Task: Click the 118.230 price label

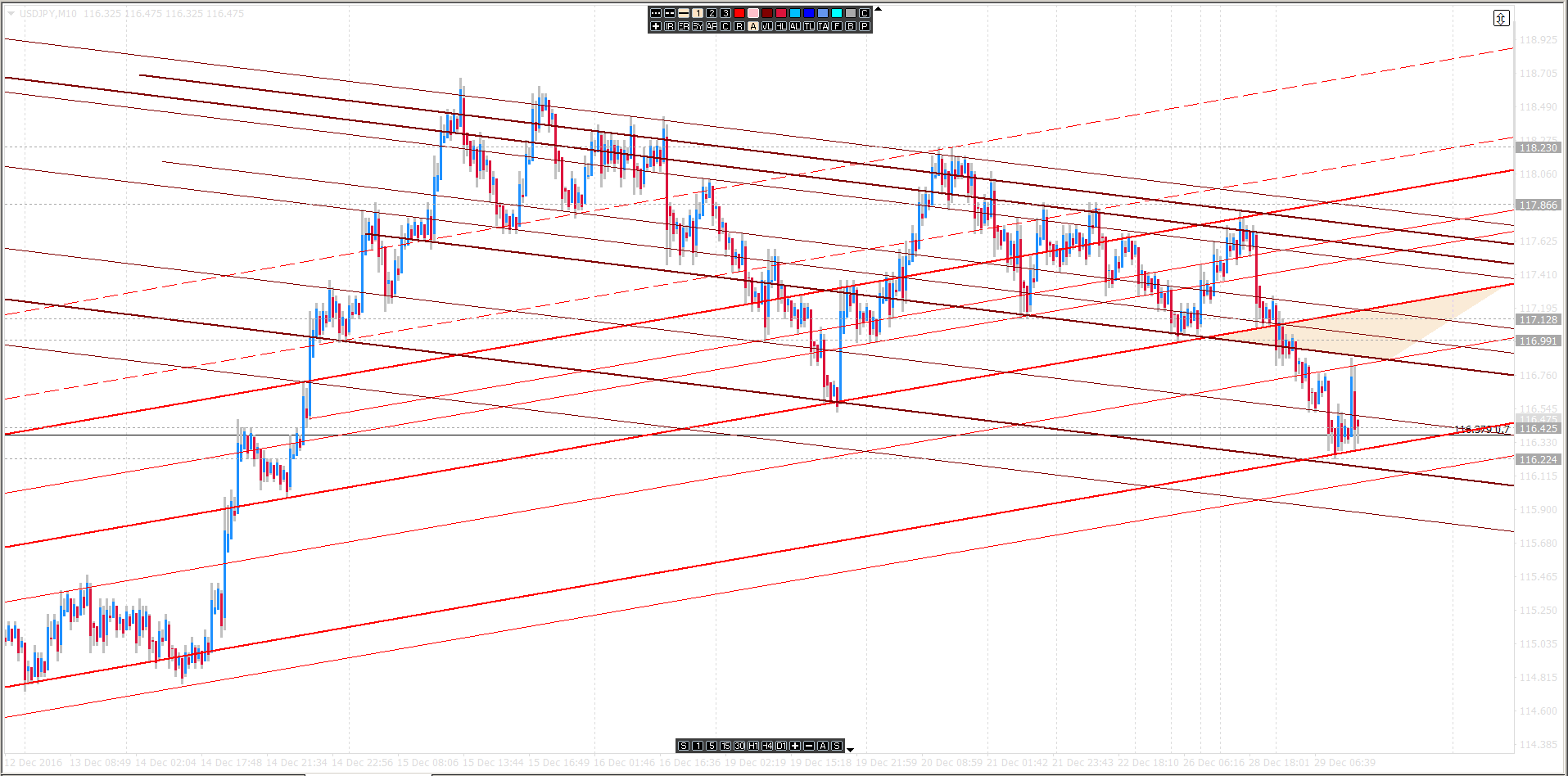Action: pyautogui.click(x=1539, y=147)
